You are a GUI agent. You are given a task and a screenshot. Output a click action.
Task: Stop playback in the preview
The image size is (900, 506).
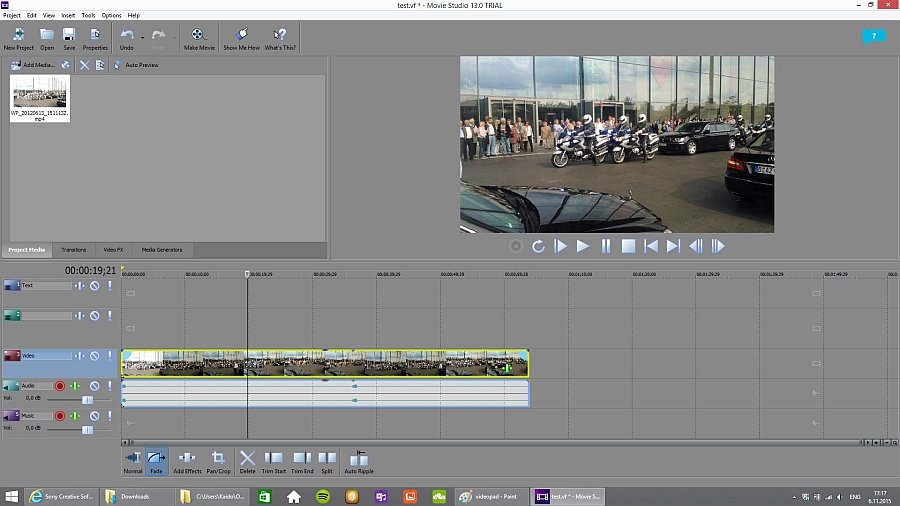[629, 246]
